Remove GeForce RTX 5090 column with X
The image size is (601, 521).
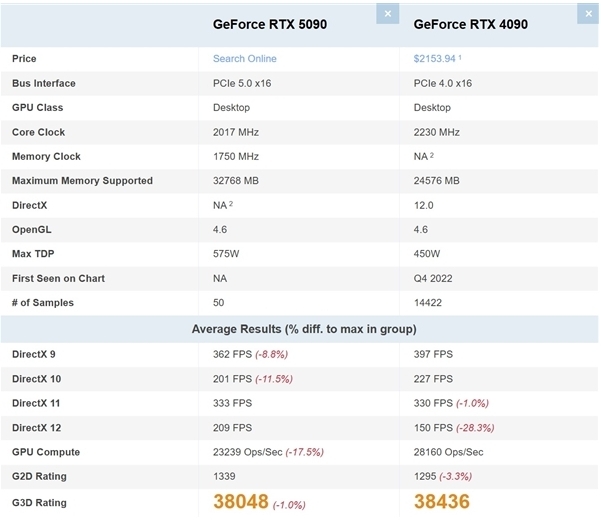click(x=388, y=14)
